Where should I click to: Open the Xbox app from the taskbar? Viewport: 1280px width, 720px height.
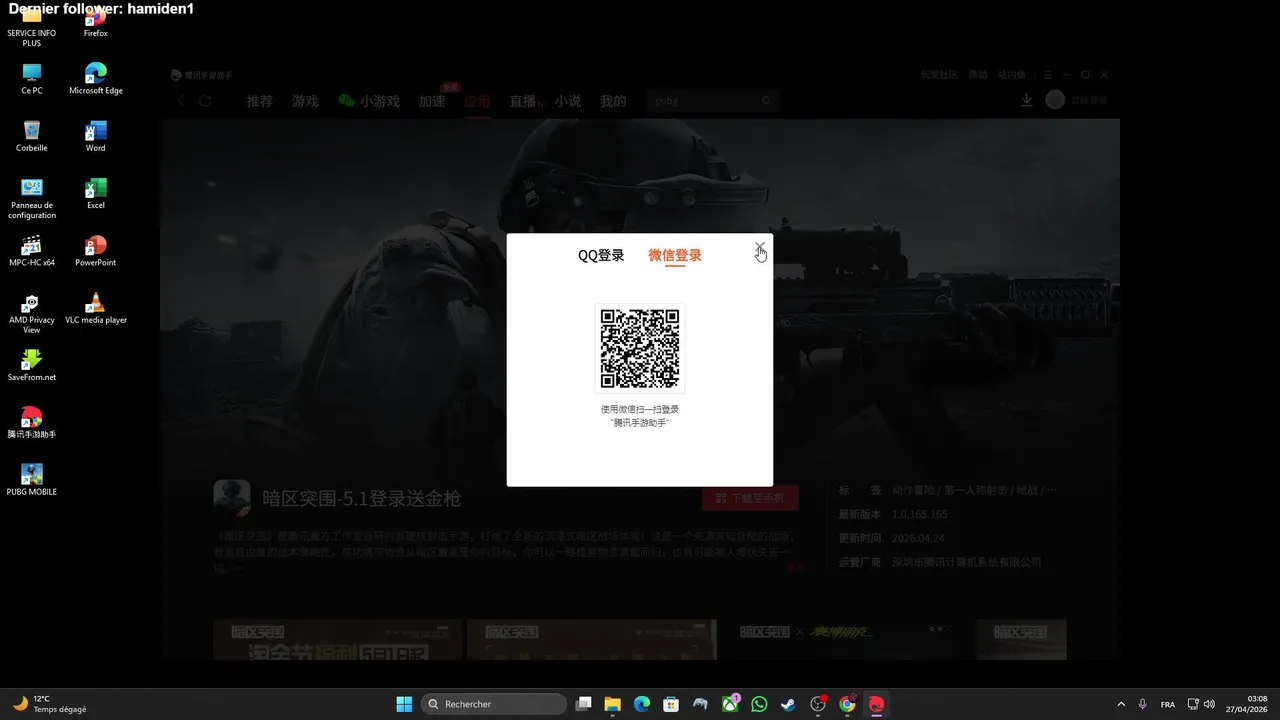730,704
